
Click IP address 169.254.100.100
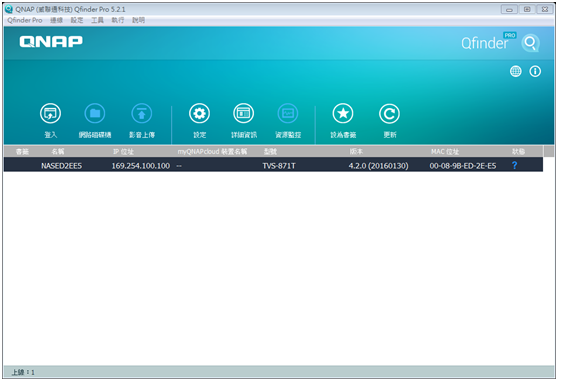coord(141,166)
